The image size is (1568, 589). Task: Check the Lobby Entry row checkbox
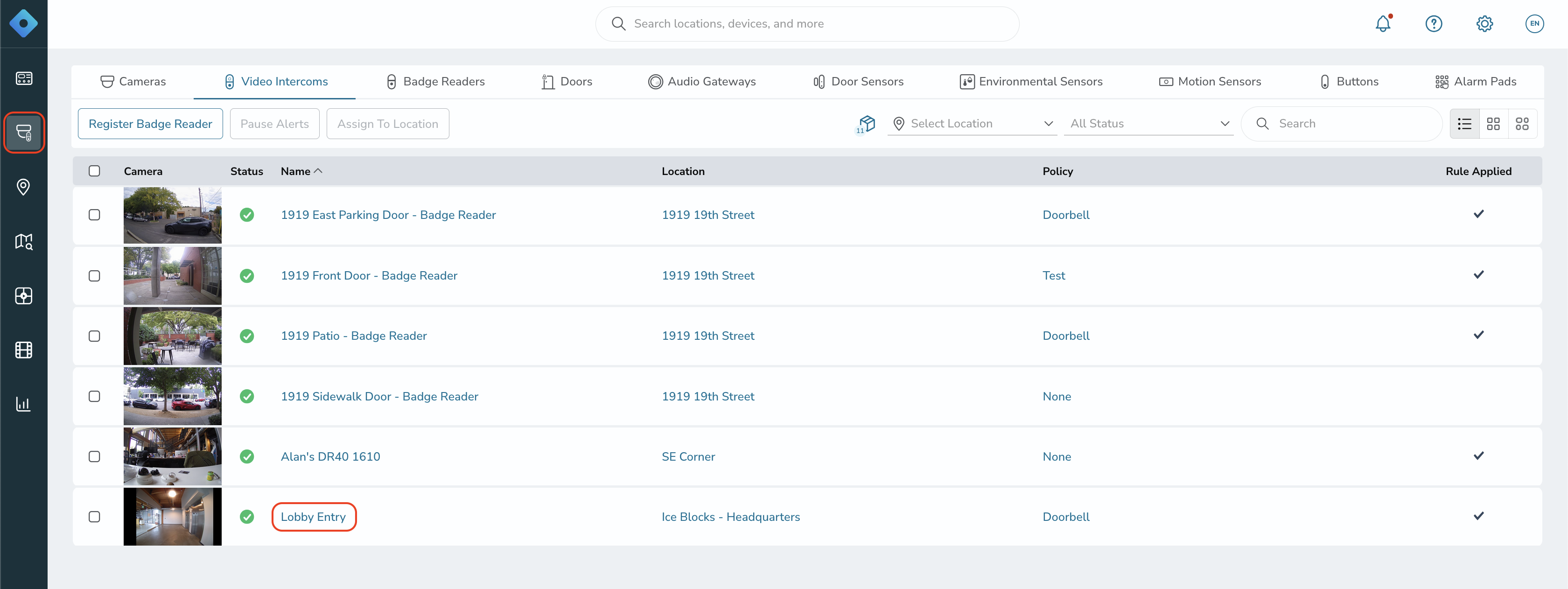(94, 517)
